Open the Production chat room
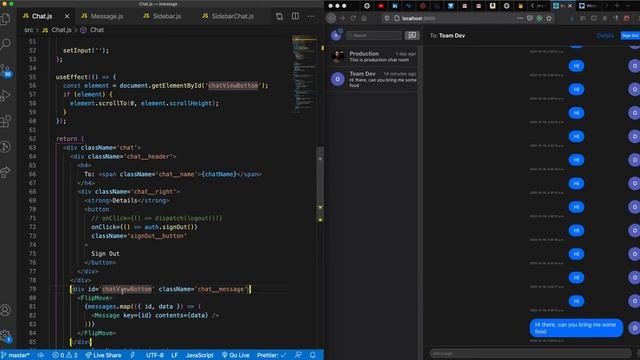This screenshot has height=360, width=640. click(x=373, y=56)
